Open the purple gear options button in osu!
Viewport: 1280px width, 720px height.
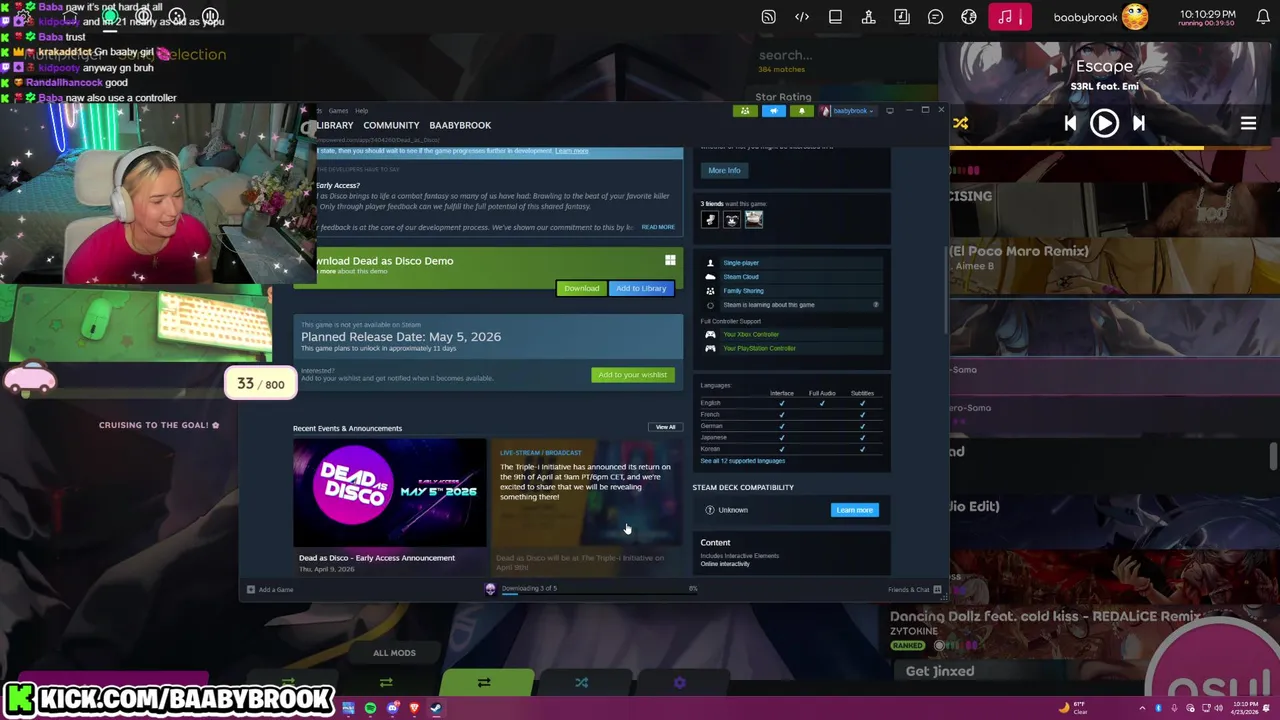(679, 683)
